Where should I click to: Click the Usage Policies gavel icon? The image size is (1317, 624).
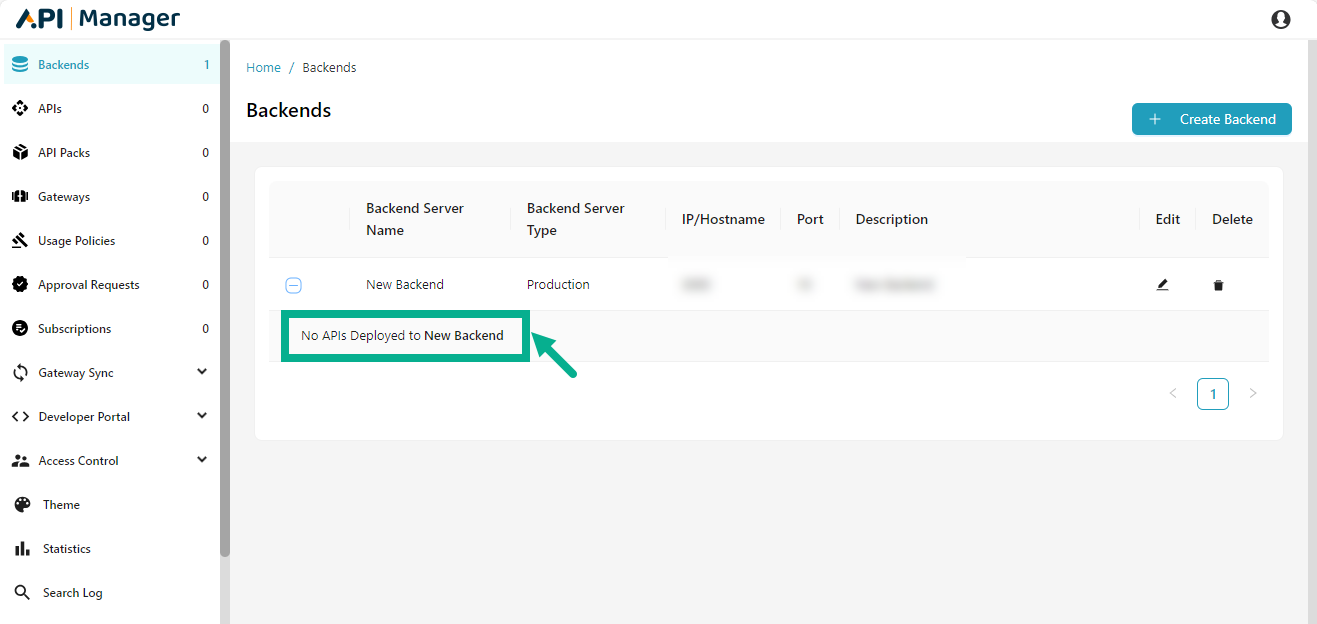click(20, 241)
